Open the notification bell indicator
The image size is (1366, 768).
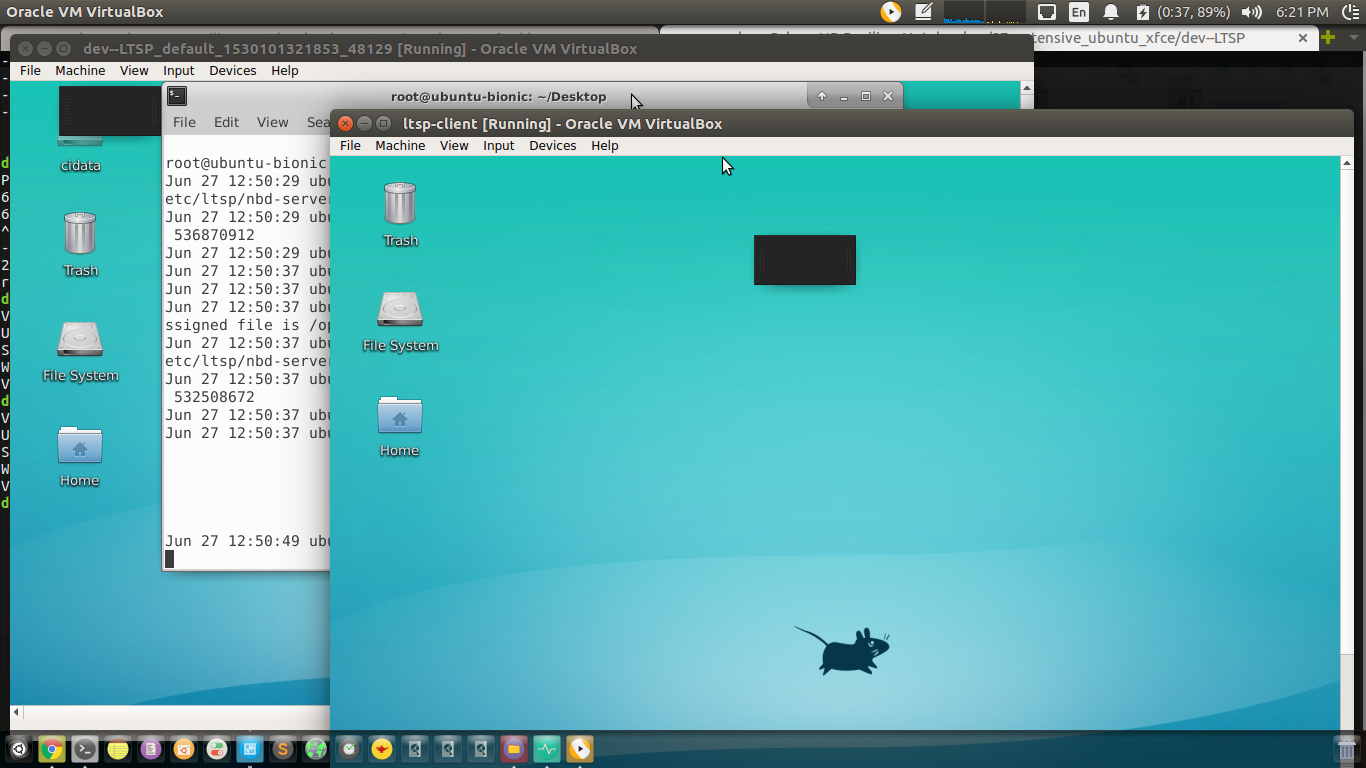(x=1111, y=12)
